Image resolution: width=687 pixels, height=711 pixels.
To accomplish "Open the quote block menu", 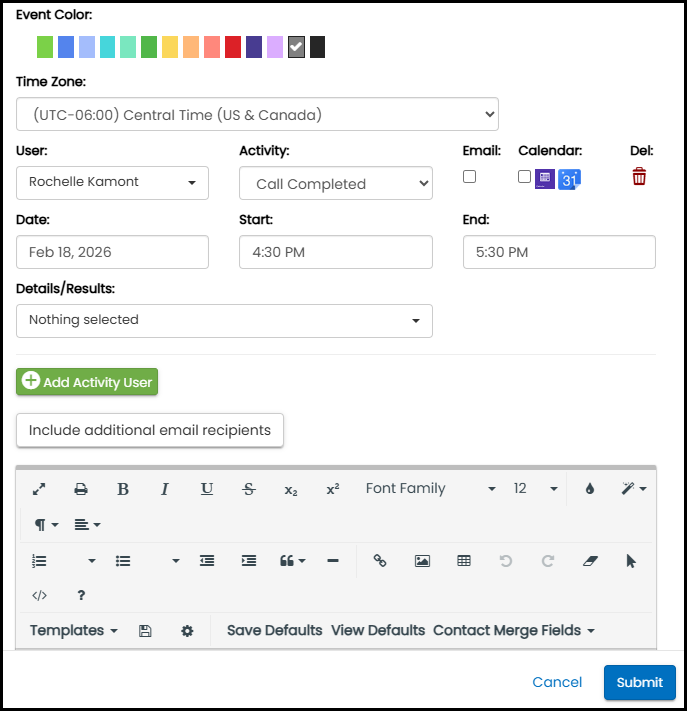I will [x=292, y=561].
